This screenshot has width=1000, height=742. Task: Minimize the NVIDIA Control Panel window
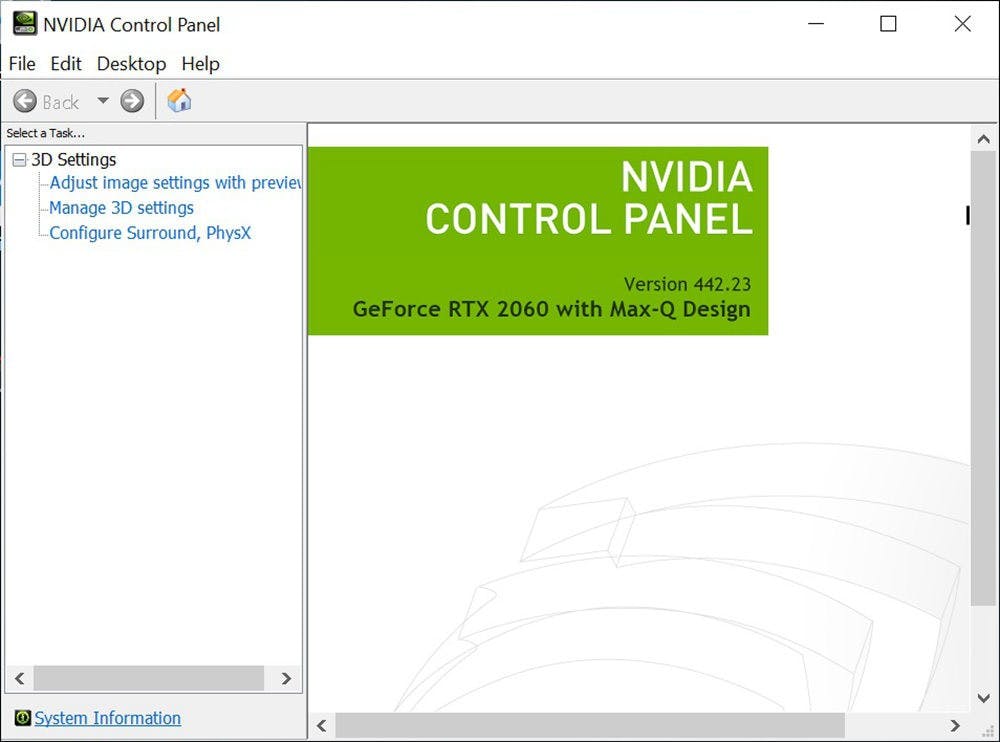pos(816,24)
